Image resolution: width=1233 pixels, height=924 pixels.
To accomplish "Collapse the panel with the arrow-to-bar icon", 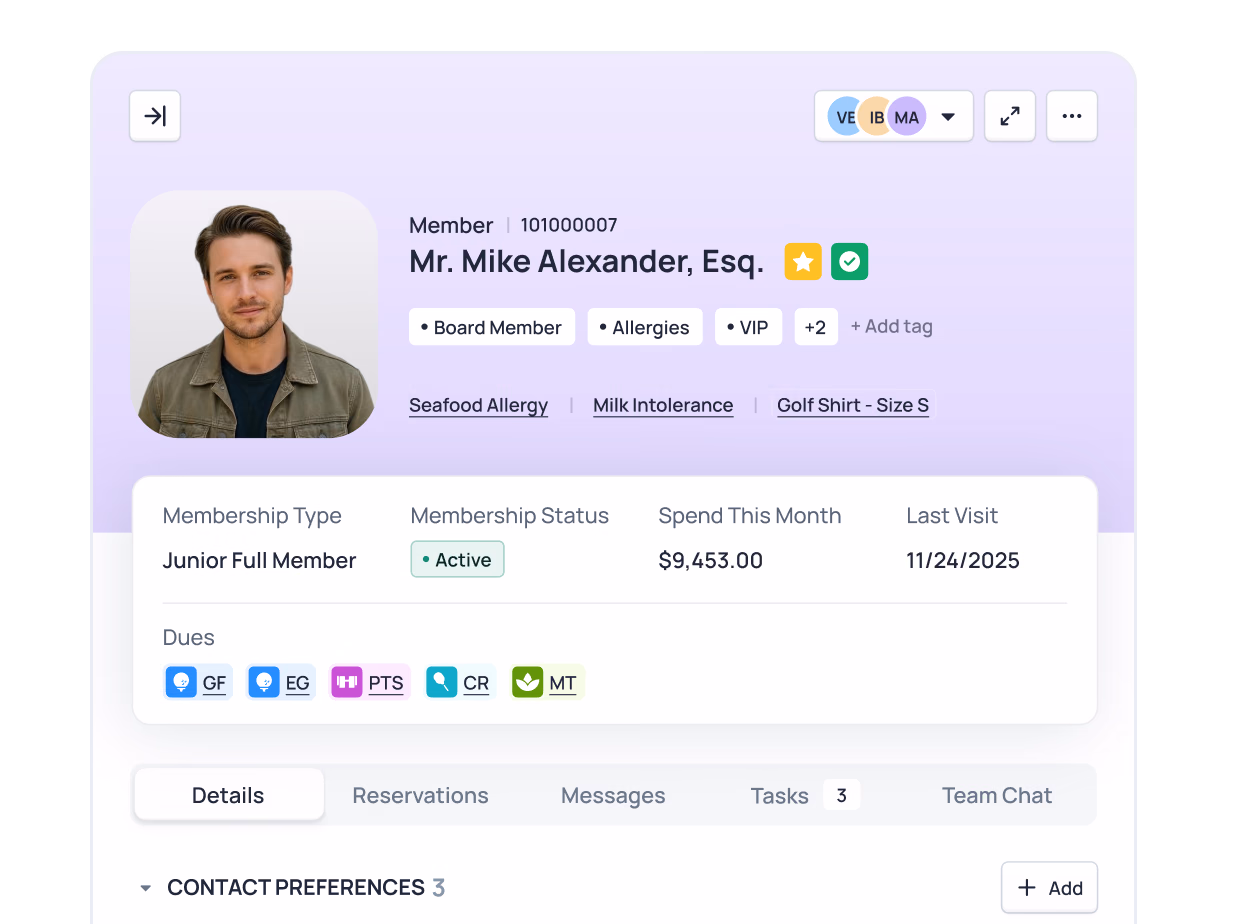I will pos(155,116).
